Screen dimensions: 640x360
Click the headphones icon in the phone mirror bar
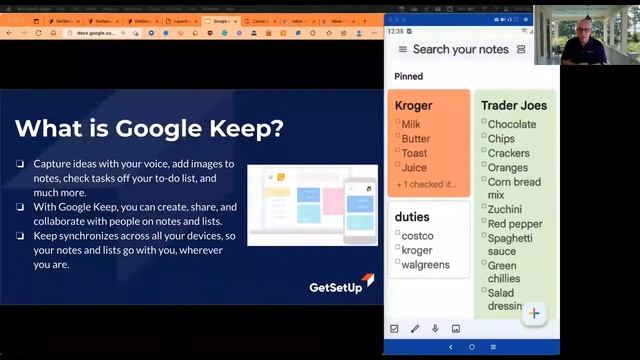(x=509, y=20)
